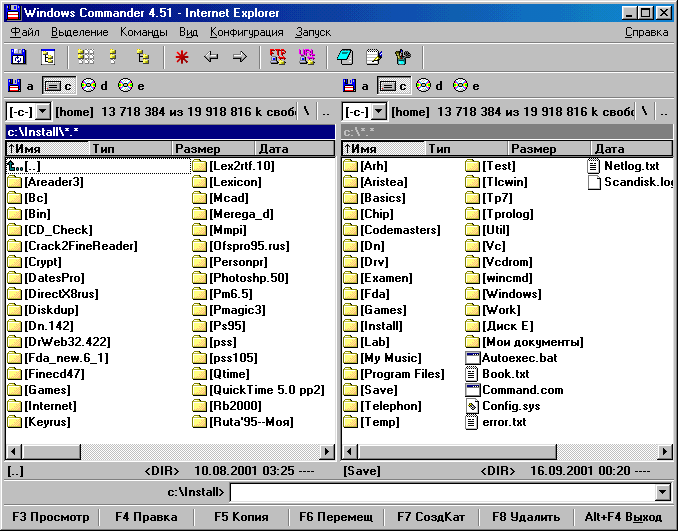Expand command line history dropdown
678x531 pixels.
coord(663,492)
